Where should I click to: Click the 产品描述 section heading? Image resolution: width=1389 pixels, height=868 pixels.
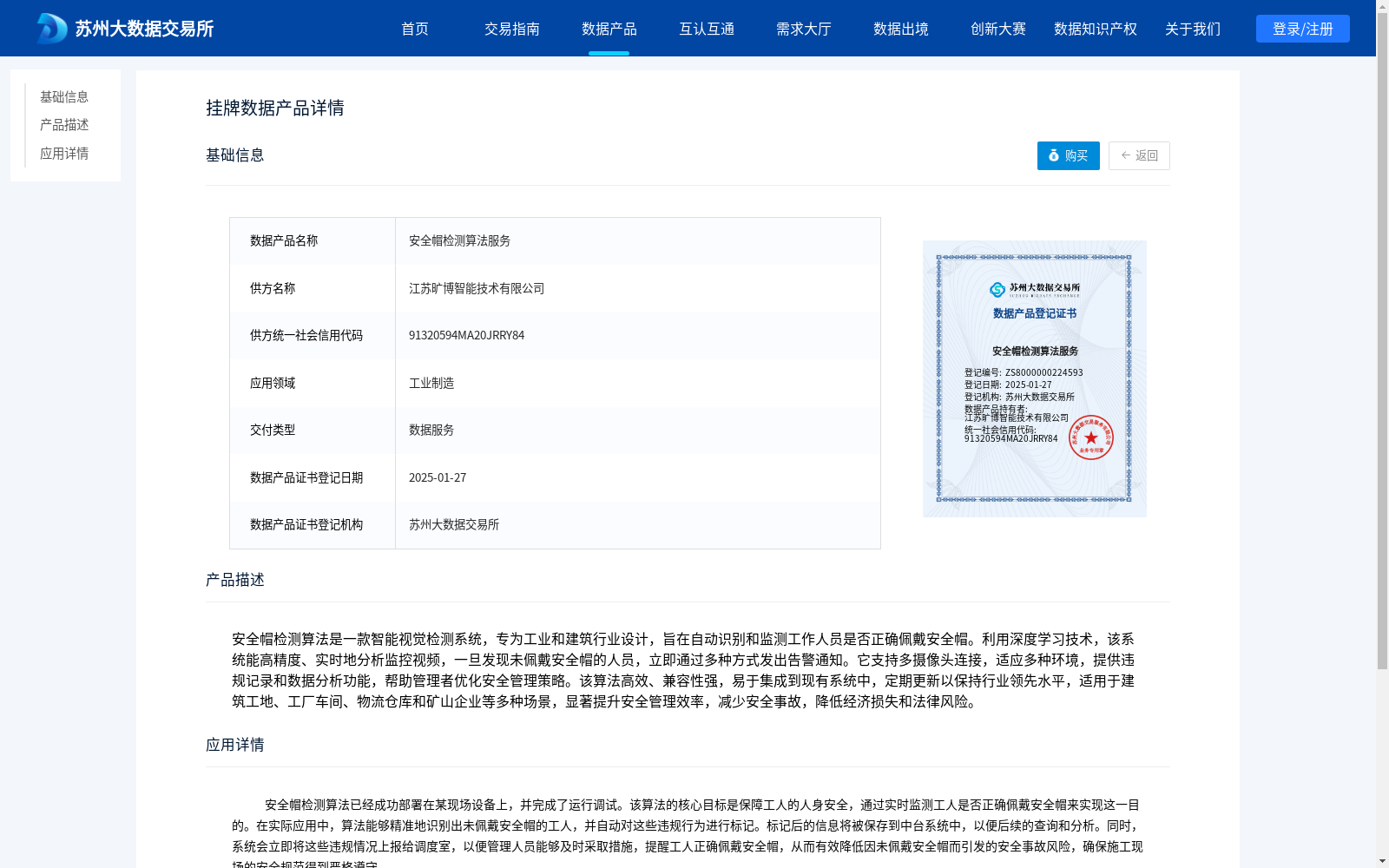[235, 580]
